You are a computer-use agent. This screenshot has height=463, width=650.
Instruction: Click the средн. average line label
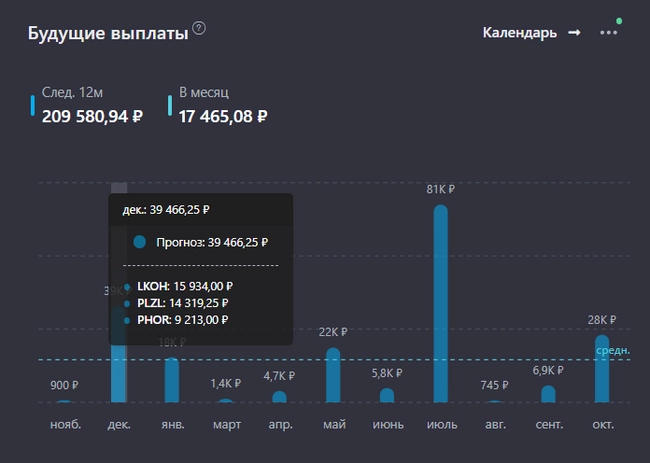pyautogui.click(x=612, y=350)
